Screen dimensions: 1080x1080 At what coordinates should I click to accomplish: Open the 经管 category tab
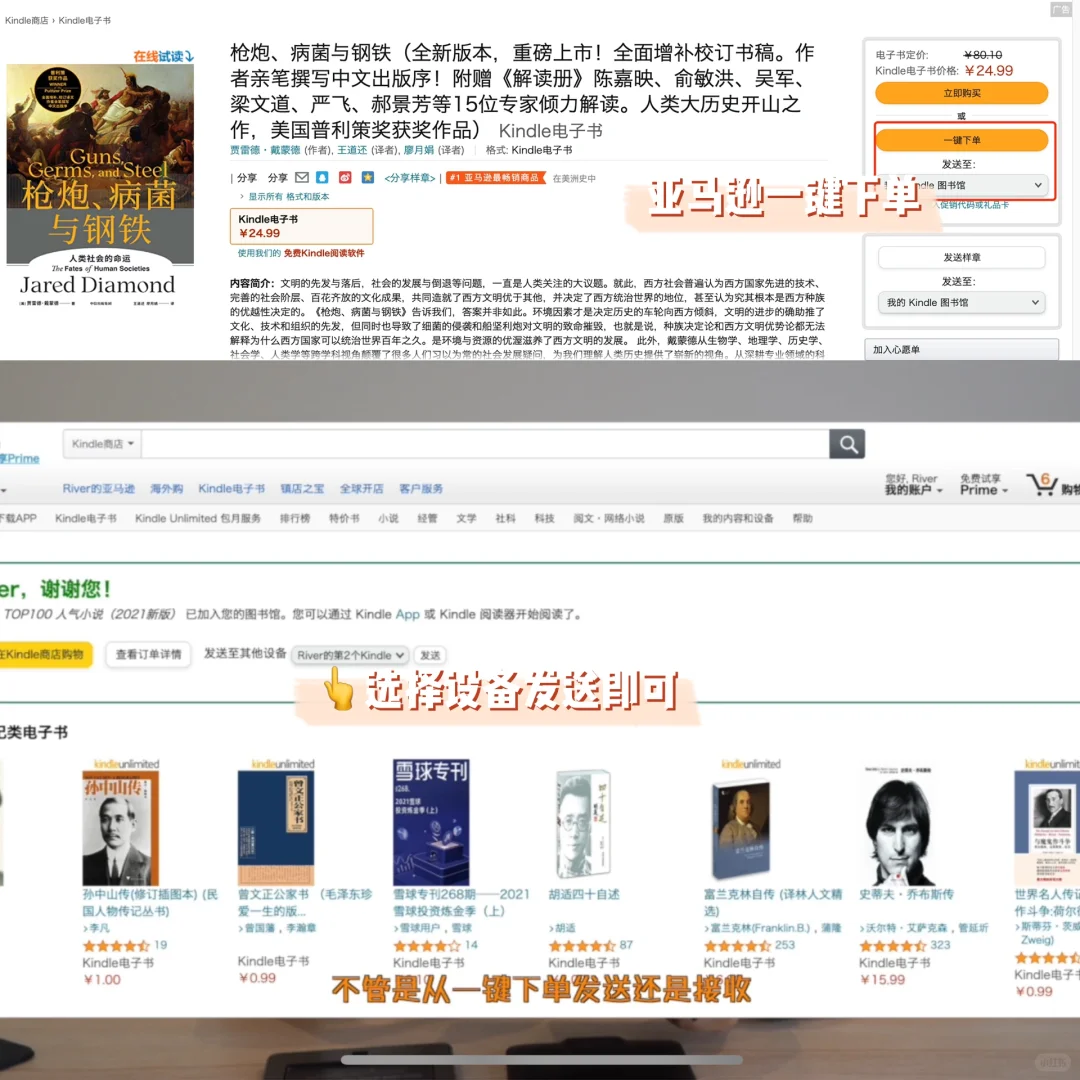pos(427,519)
